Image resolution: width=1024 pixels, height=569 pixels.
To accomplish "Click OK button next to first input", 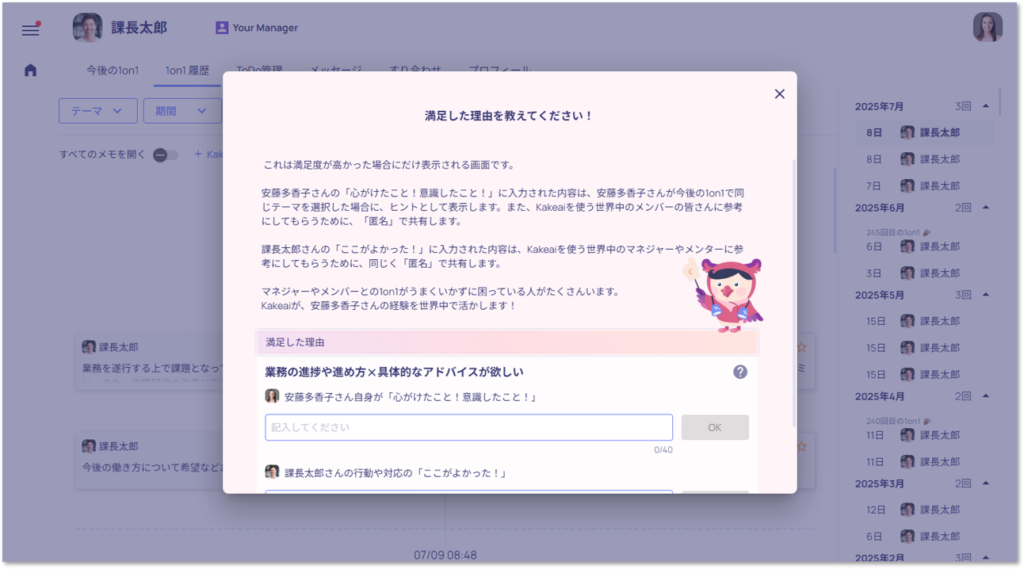I will click(714, 427).
